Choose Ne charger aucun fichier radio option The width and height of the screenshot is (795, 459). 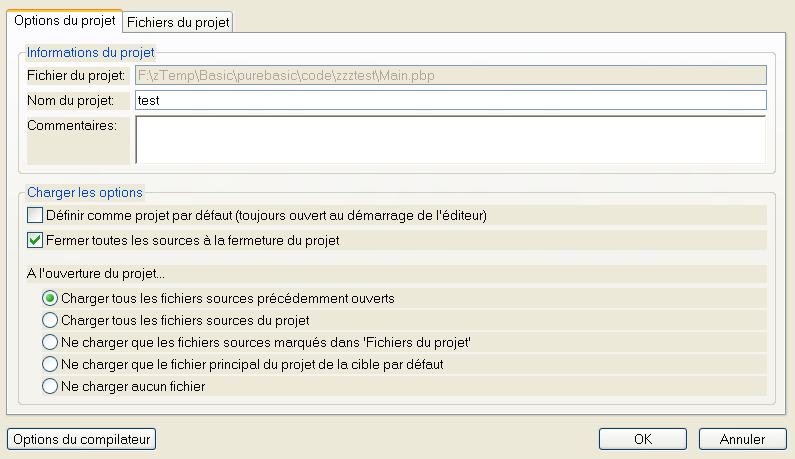point(50,386)
